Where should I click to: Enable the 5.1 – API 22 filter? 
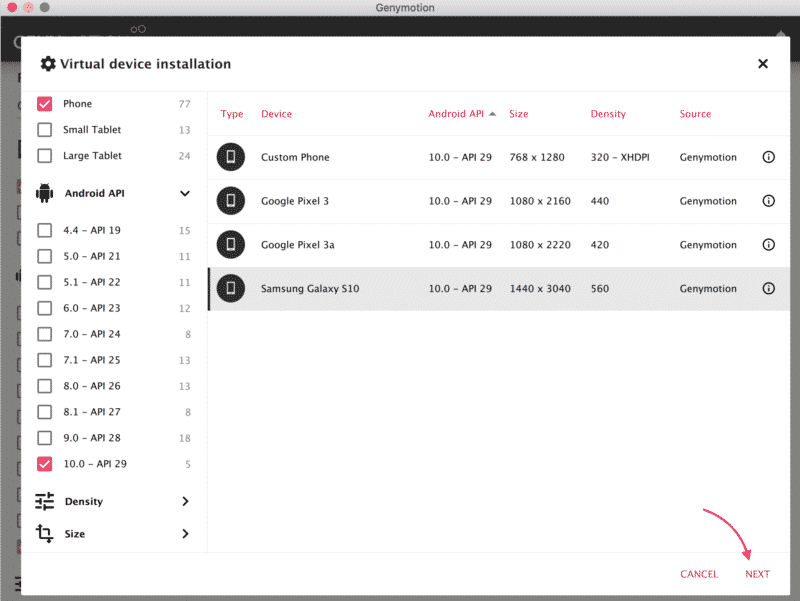44,281
